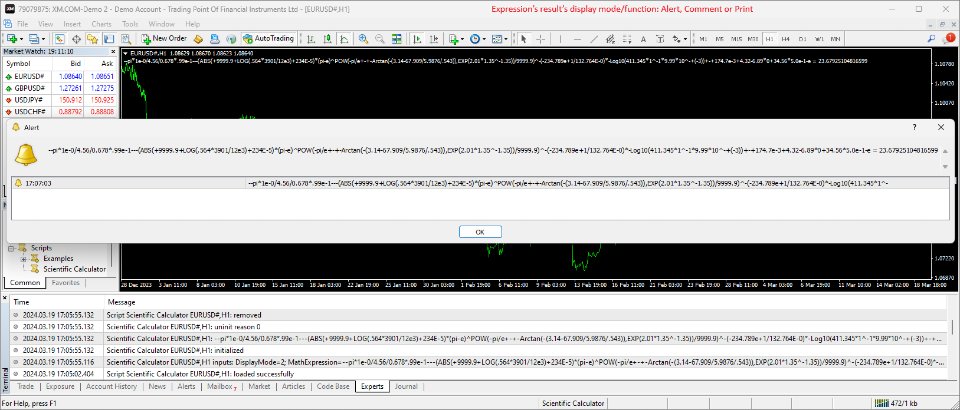The width and height of the screenshot is (960, 410).
Task: Open a new chart window
Action: pos(12,39)
